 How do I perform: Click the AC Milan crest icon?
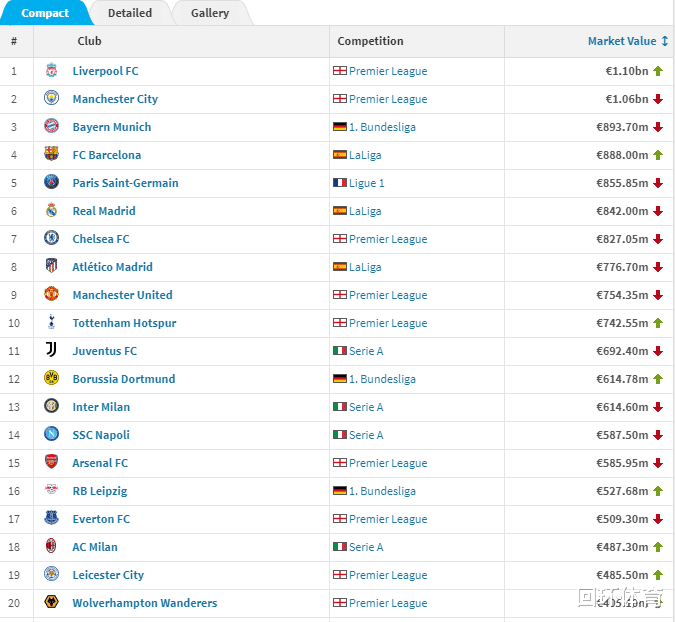pos(51,547)
